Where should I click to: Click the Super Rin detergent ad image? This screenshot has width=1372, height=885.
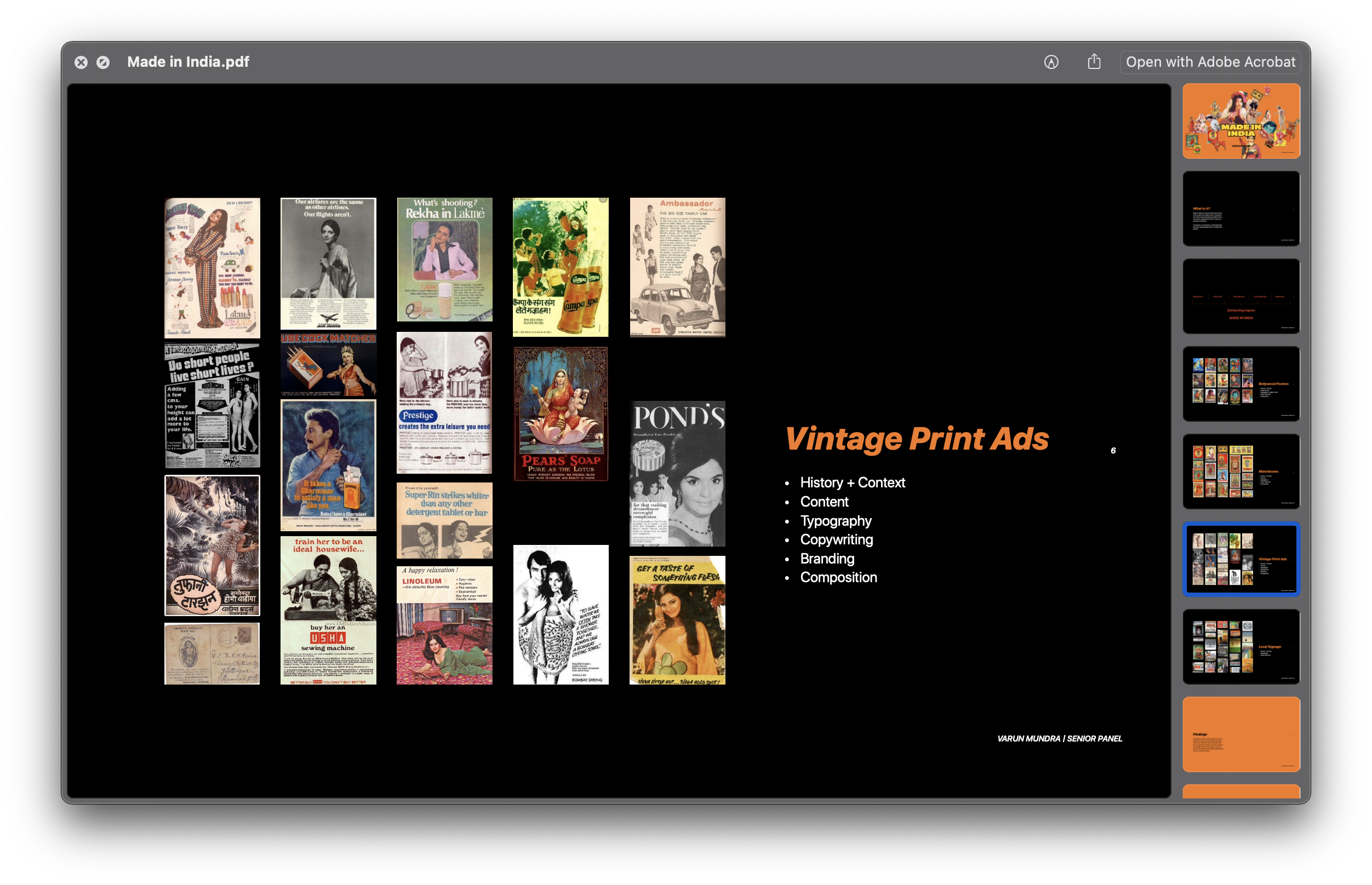(x=444, y=521)
